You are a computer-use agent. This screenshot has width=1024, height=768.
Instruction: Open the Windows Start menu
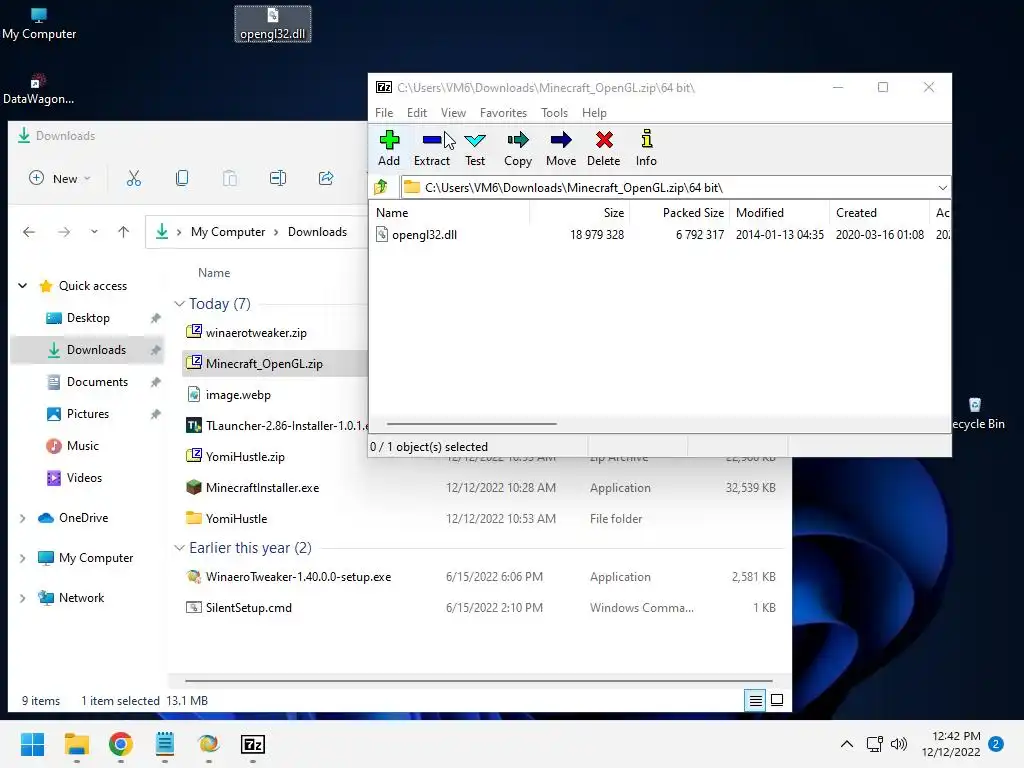(33, 744)
